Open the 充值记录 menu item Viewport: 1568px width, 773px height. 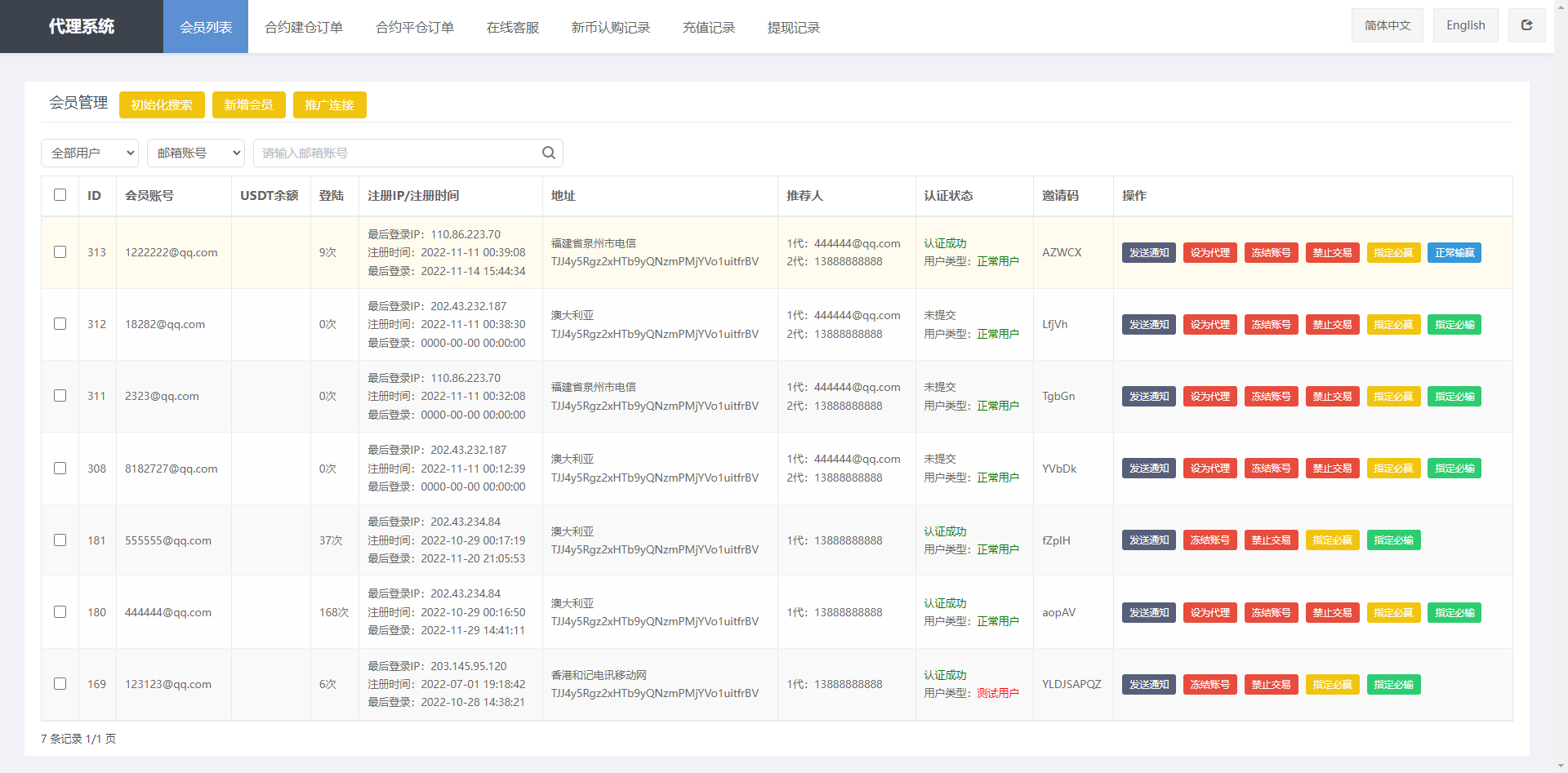709,27
